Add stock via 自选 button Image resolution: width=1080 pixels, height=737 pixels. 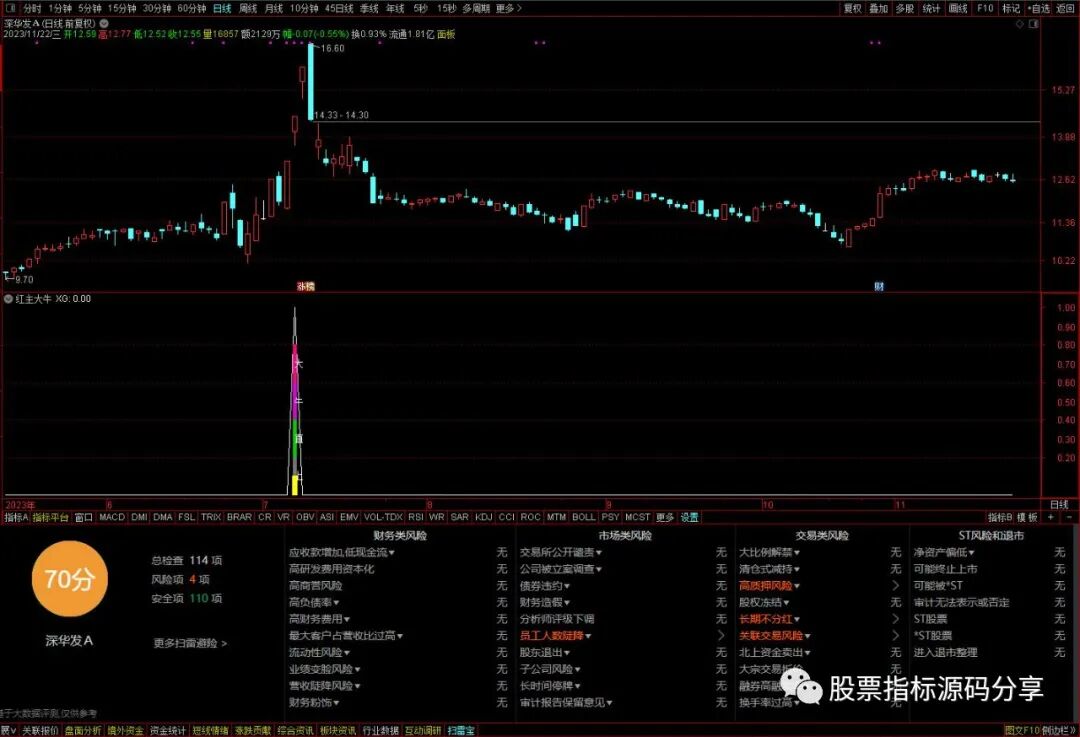pyautogui.click(x=1039, y=8)
